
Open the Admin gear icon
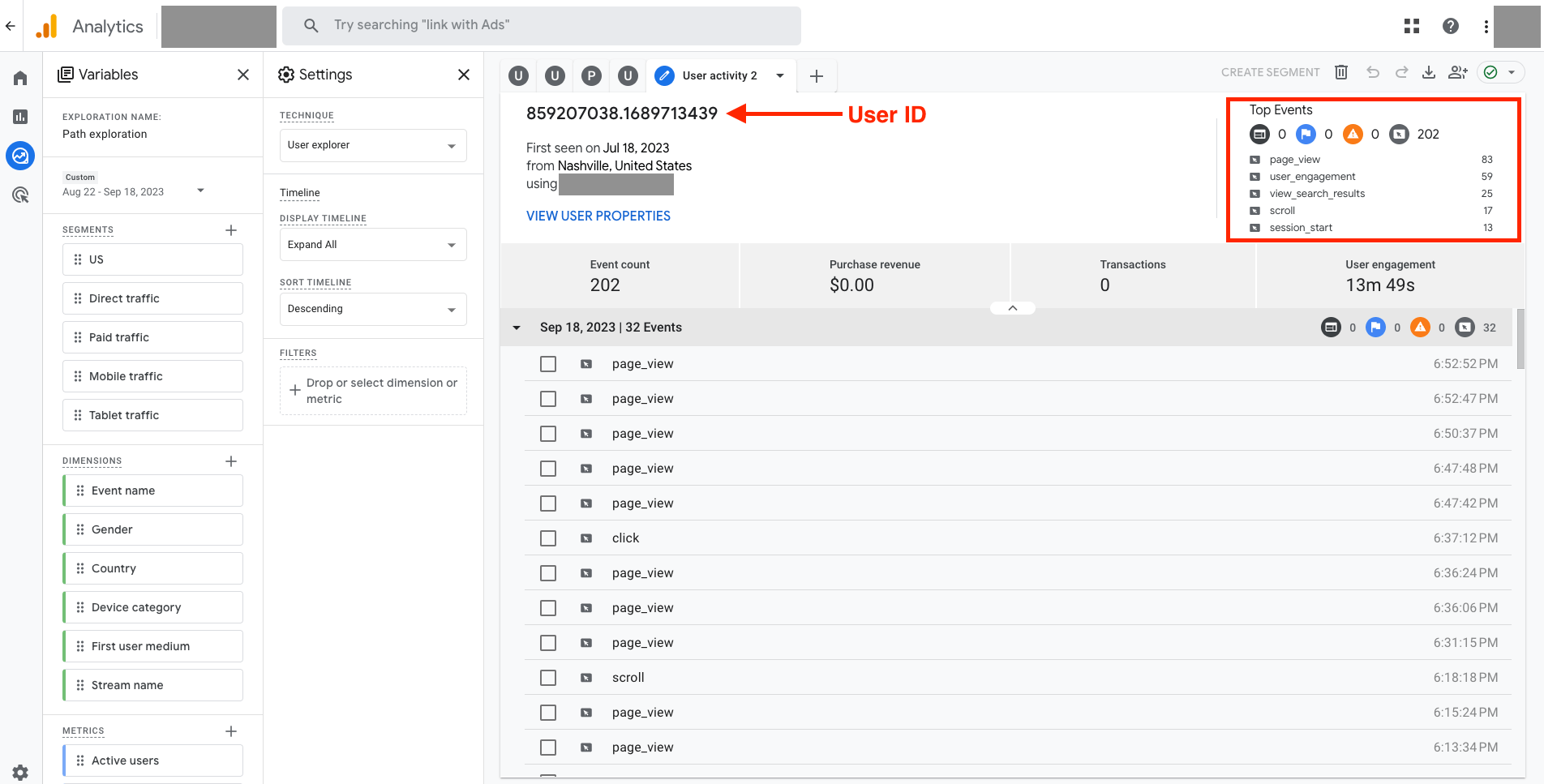coord(20,772)
